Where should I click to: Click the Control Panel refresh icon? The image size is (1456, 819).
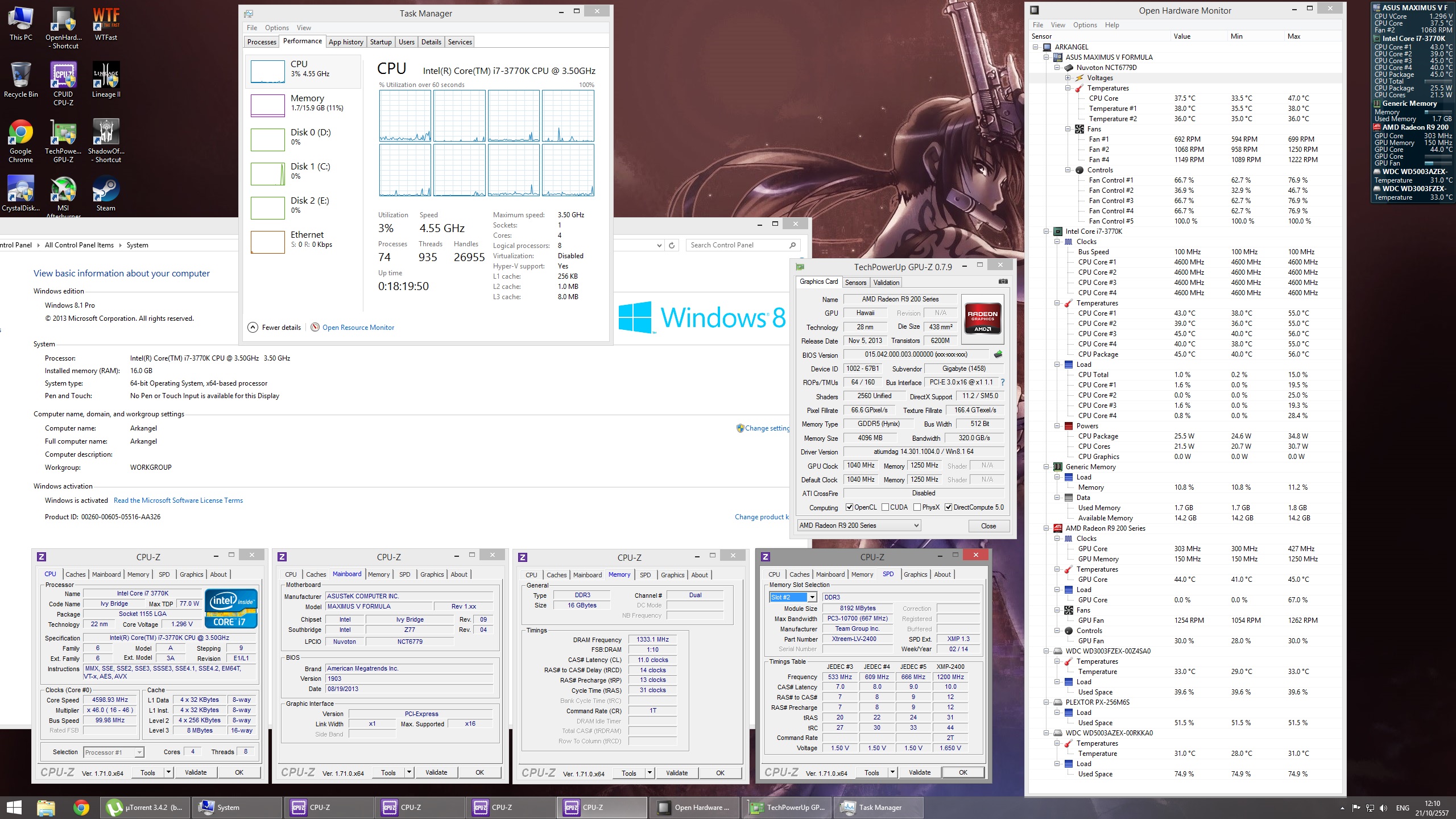(672, 245)
